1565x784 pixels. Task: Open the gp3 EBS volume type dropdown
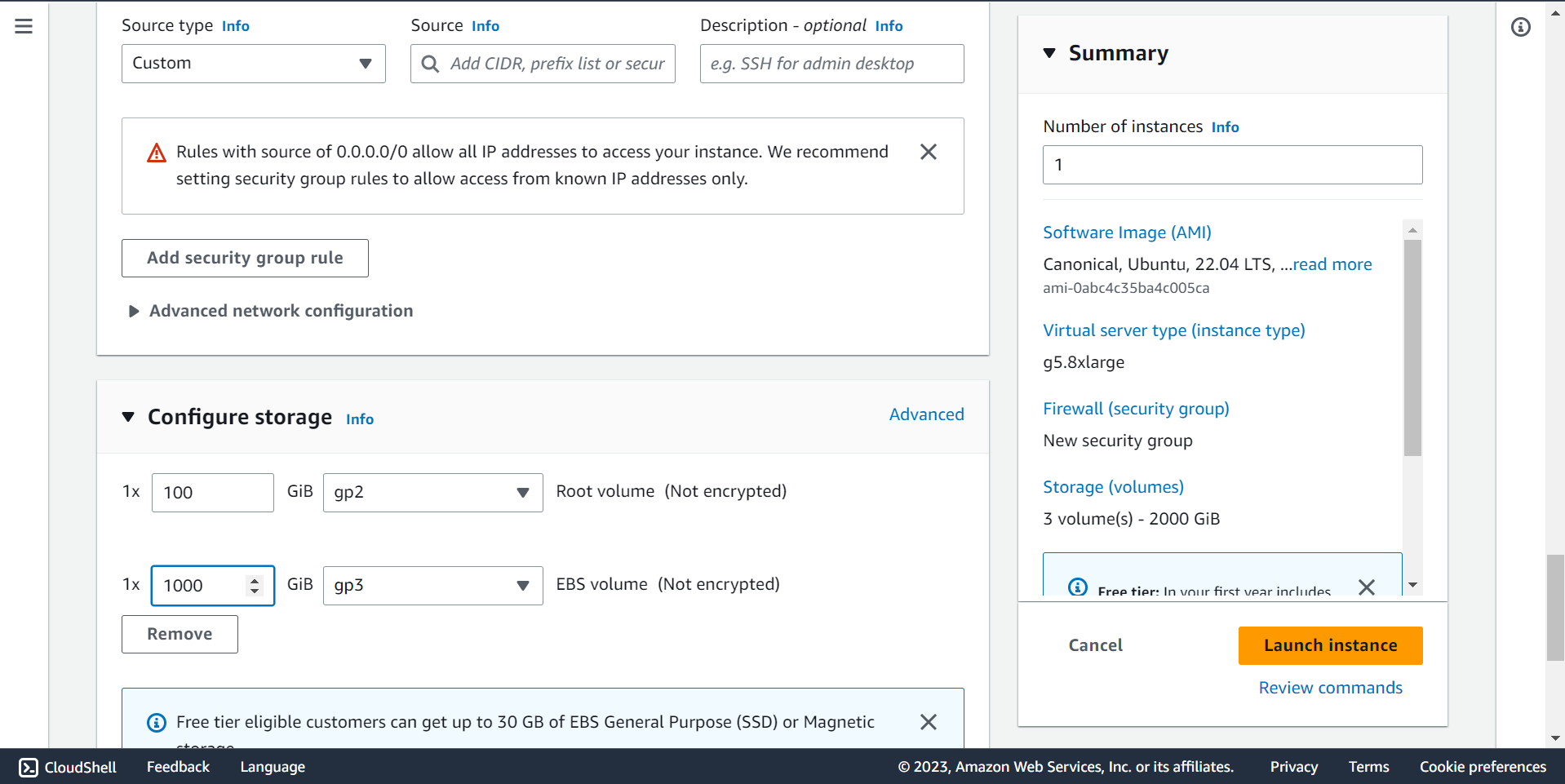pos(433,586)
